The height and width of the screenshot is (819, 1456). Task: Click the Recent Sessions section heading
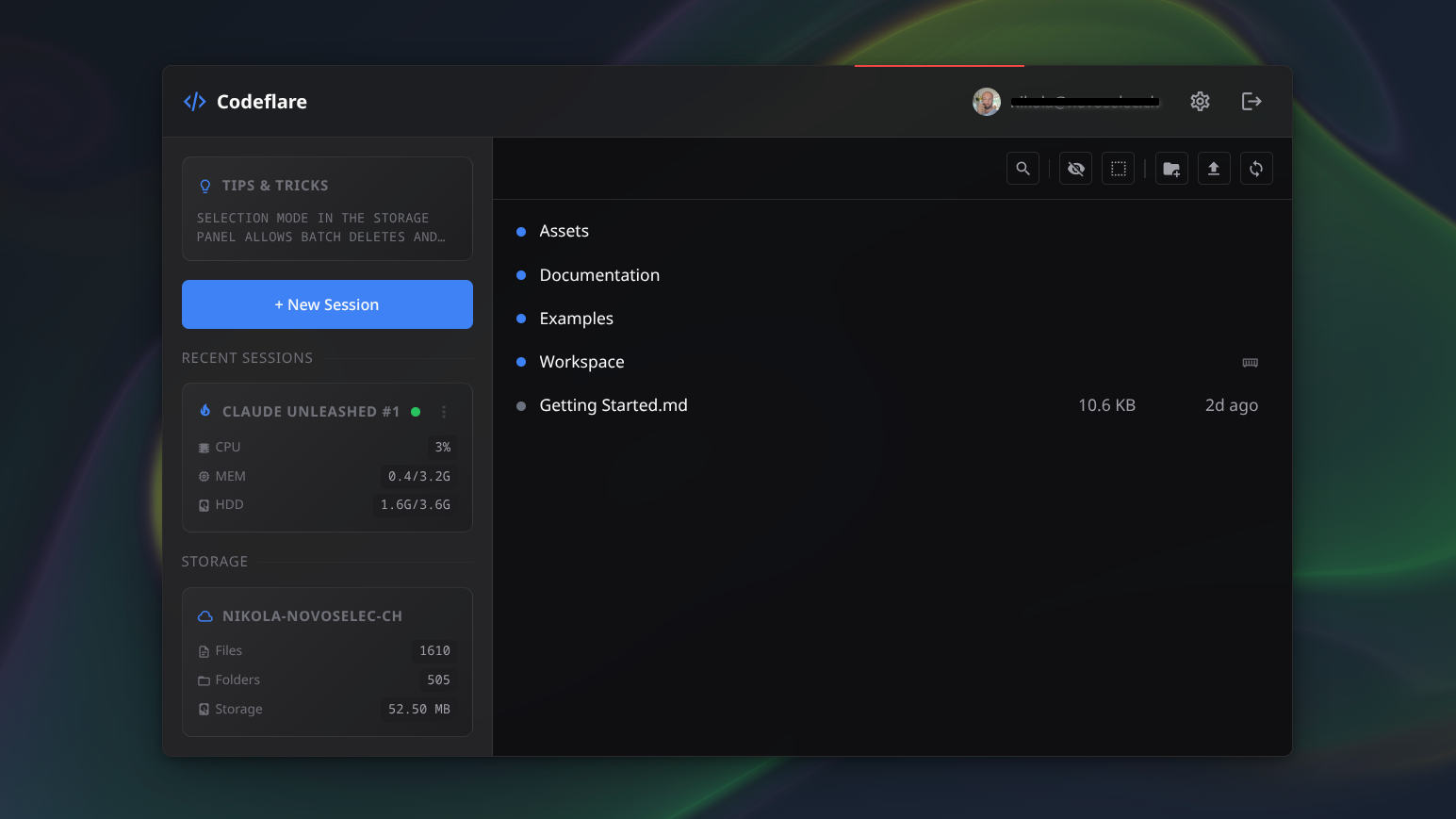coord(247,358)
